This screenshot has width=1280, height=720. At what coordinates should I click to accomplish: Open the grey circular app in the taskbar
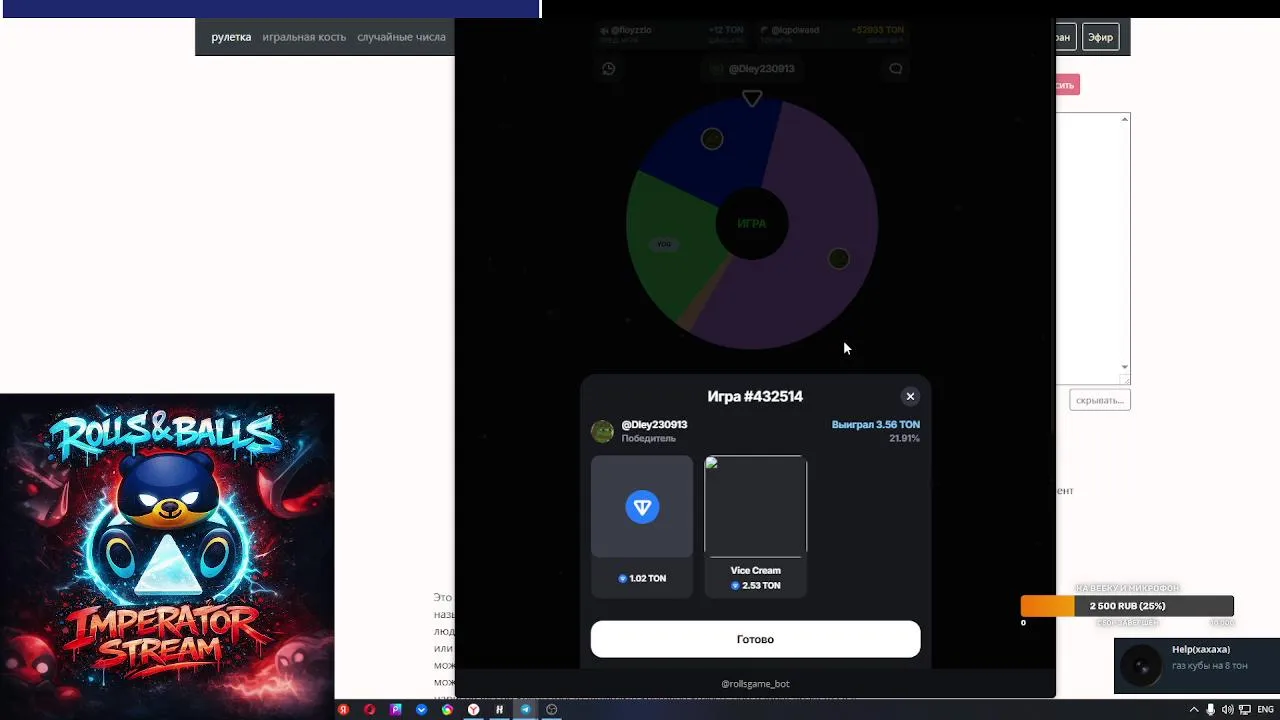pyautogui.click(x=551, y=709)
